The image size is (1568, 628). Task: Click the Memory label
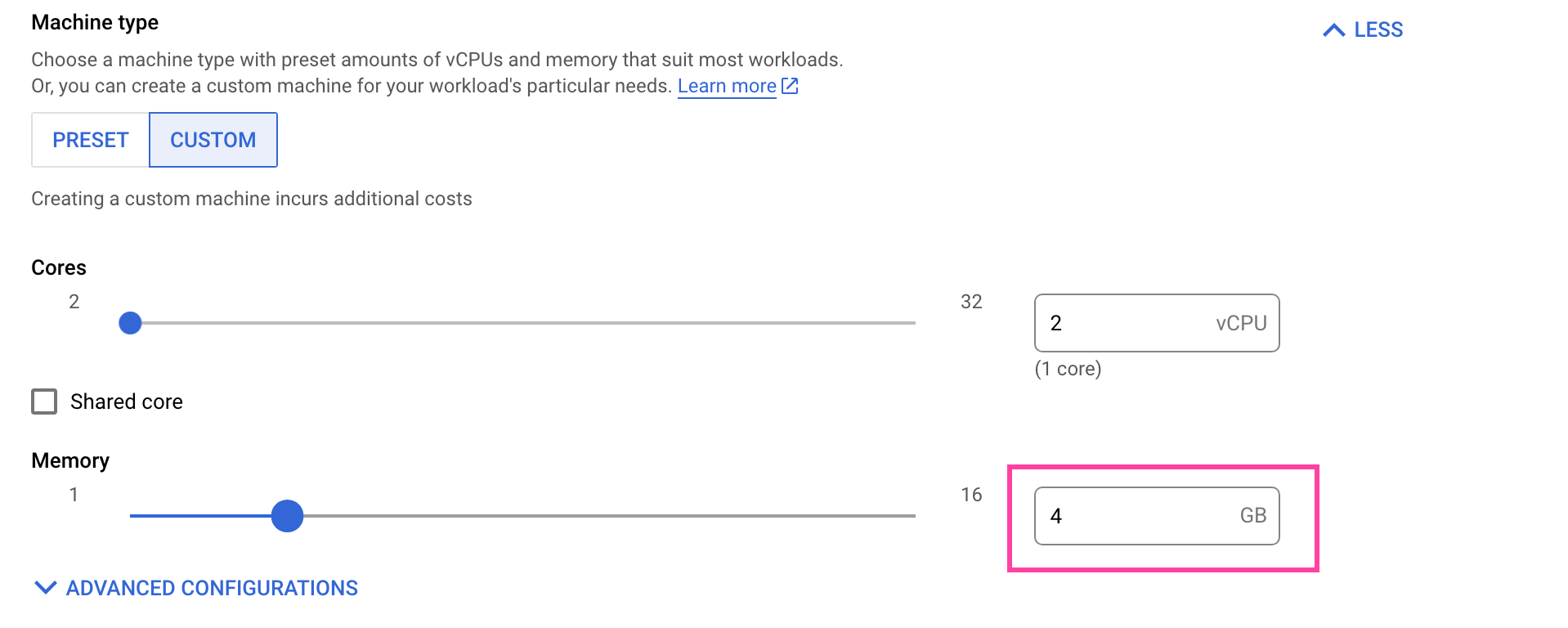69,460
